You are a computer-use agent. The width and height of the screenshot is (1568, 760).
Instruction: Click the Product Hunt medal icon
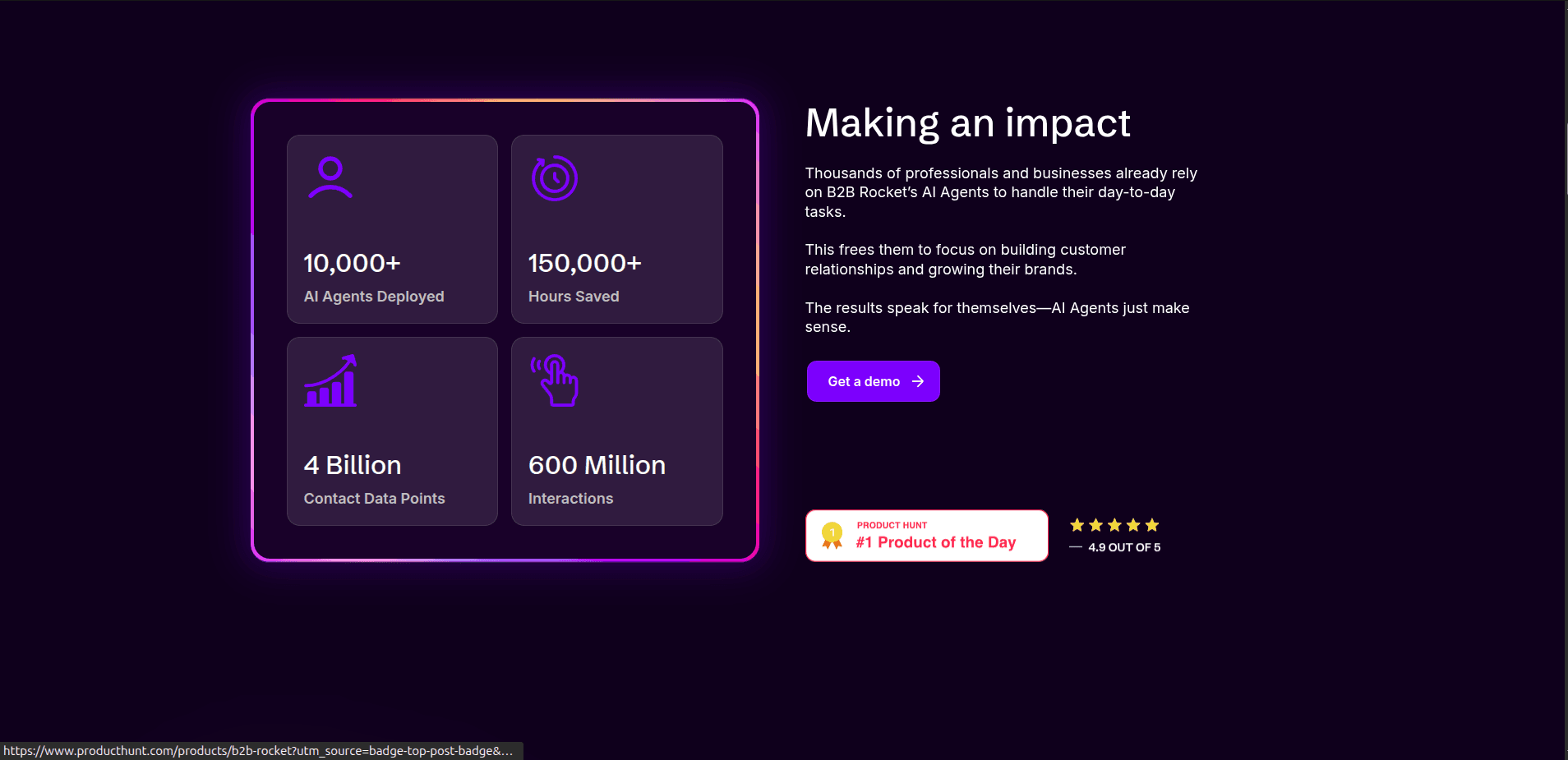click(x=832, y=536)
